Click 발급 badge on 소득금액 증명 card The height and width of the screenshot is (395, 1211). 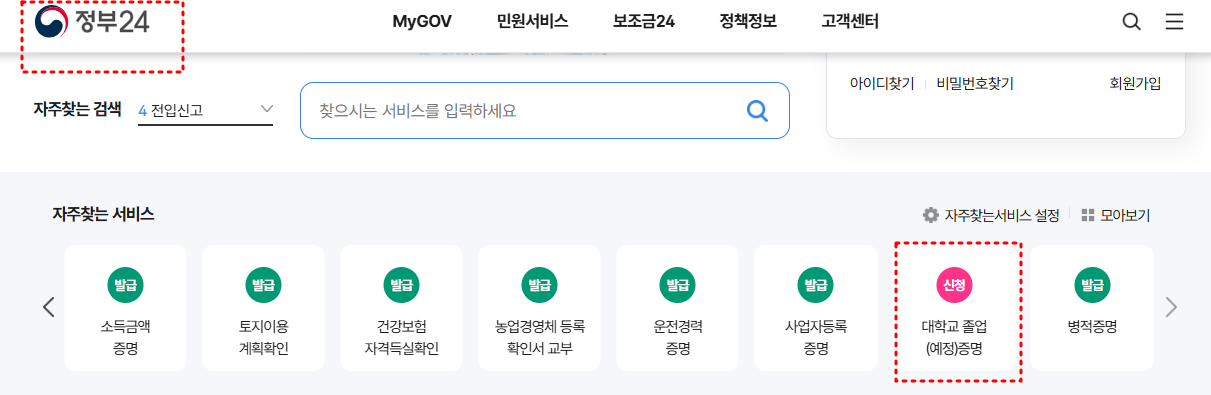pyautogui.click(x=125, y=284)
